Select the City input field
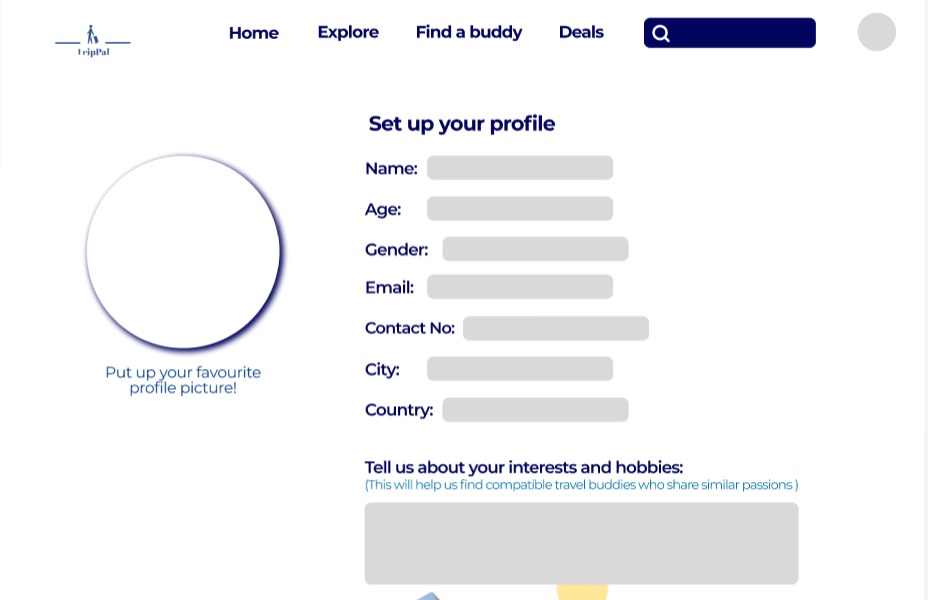Image resolution: width=928 pixels, height=600 pixels. click(518, 368)
